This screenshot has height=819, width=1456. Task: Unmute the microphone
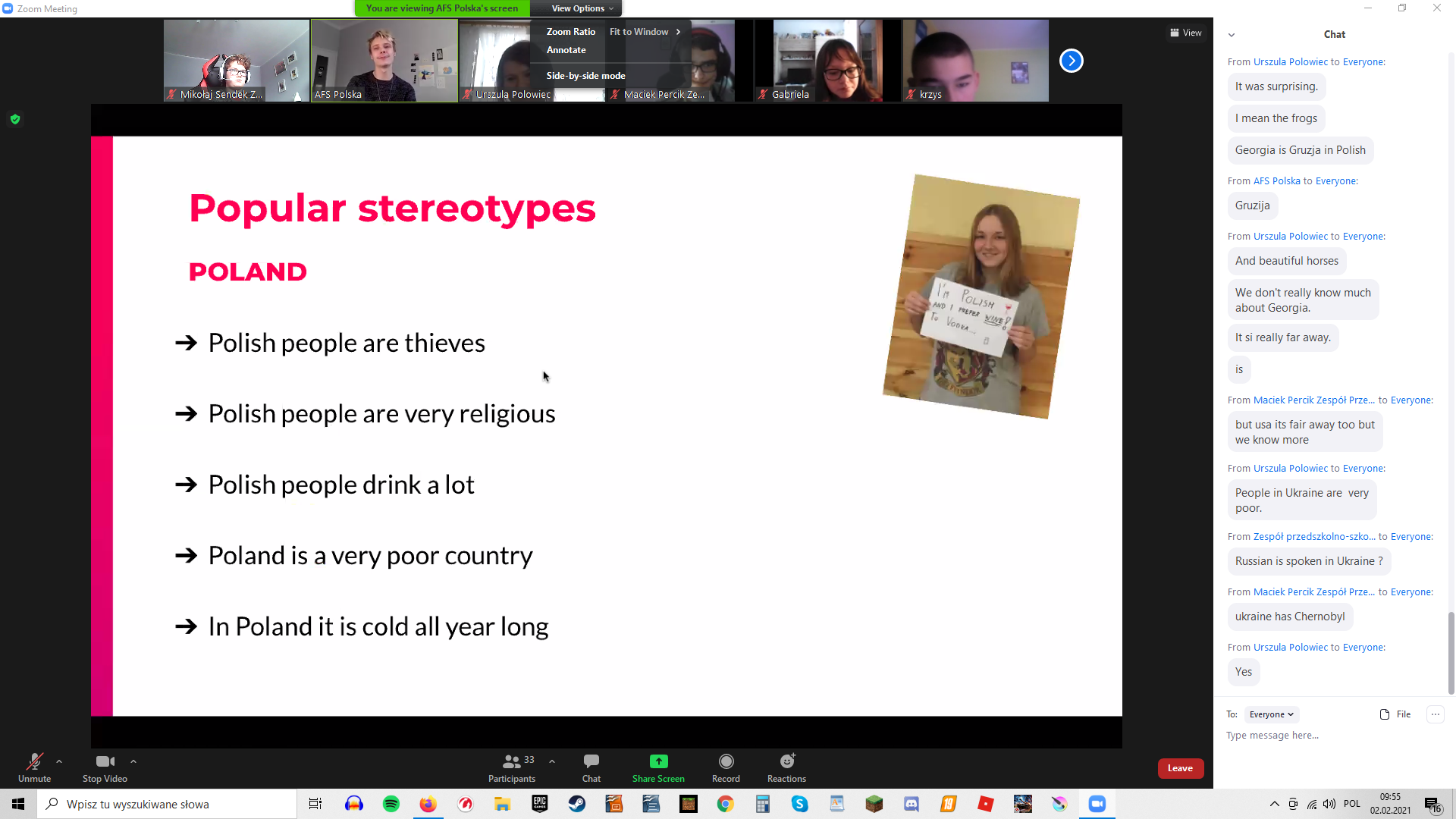click(x=34, y=767)
